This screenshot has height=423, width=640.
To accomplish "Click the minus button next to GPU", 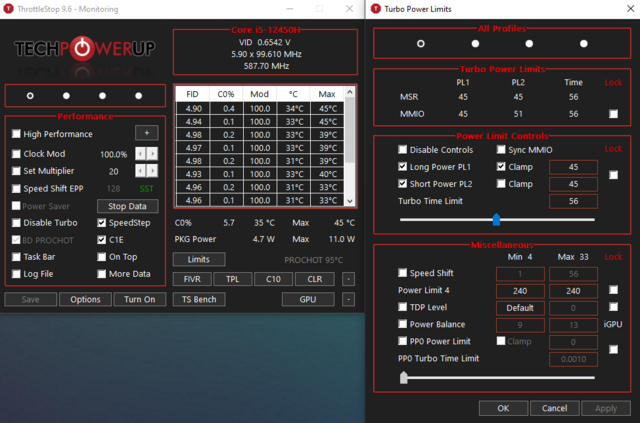I will click(348, 299).
